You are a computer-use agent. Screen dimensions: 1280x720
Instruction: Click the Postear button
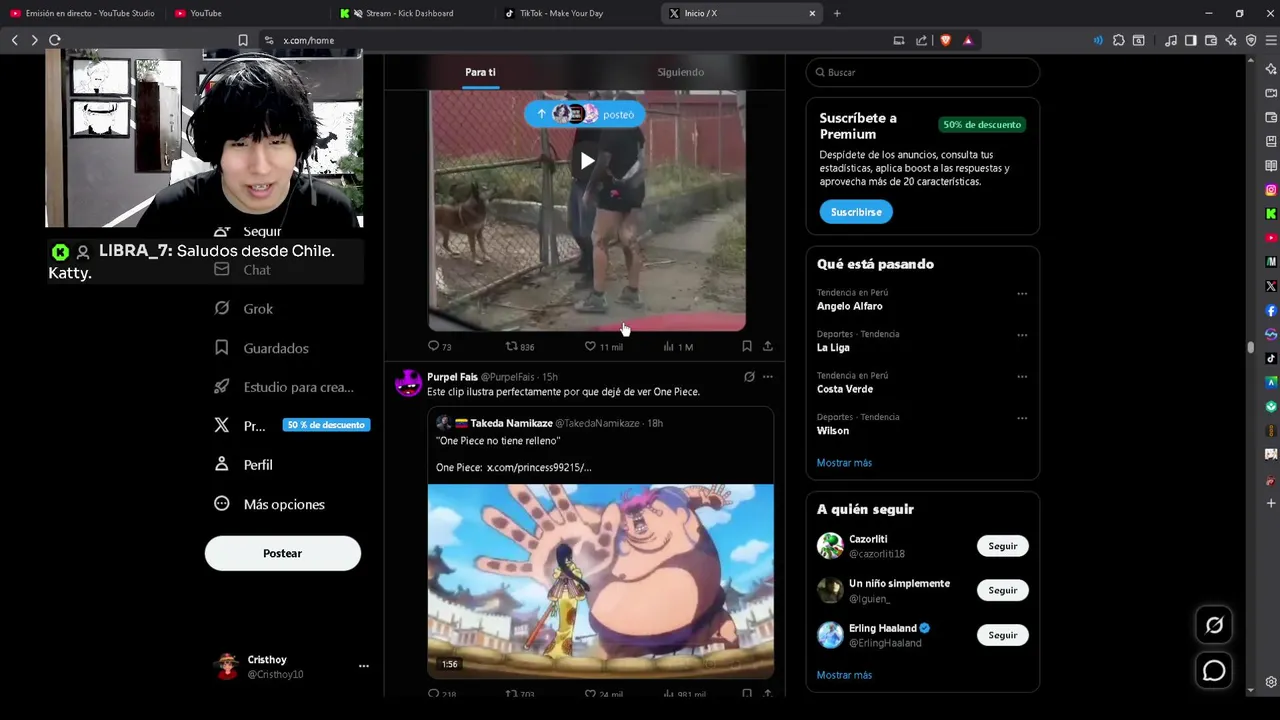tap(283, 553)
